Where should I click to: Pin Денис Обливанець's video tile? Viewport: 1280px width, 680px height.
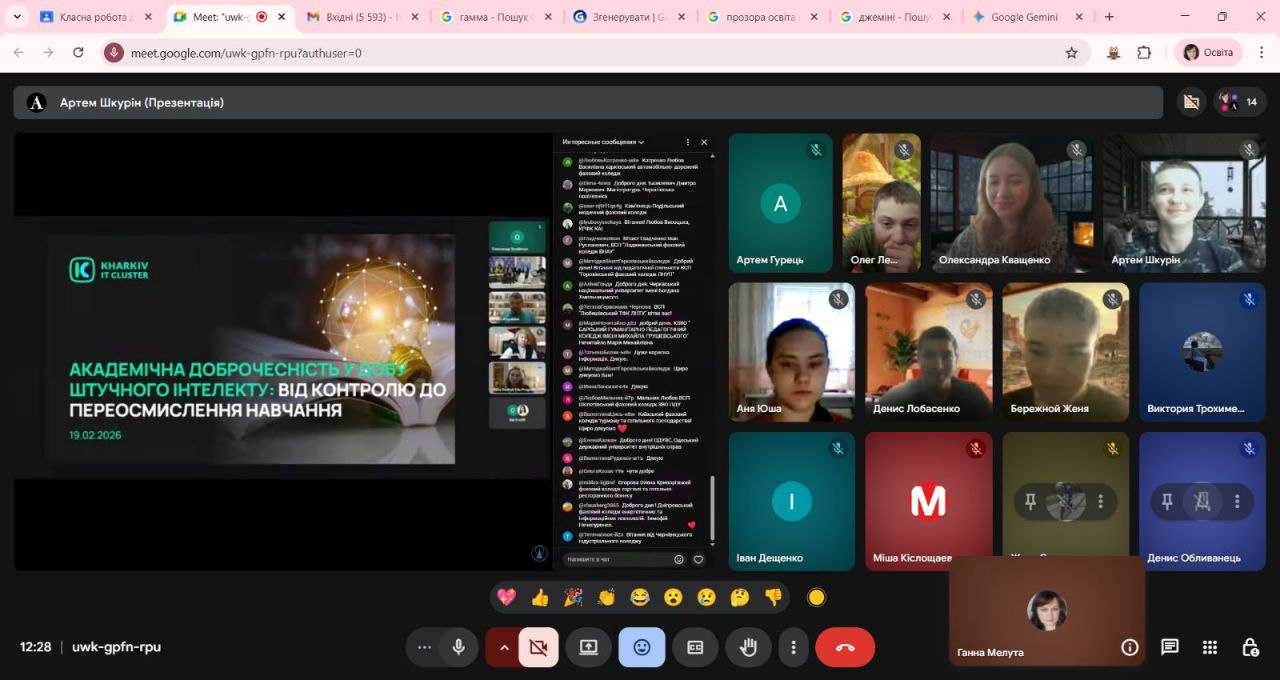(1167, 501)
